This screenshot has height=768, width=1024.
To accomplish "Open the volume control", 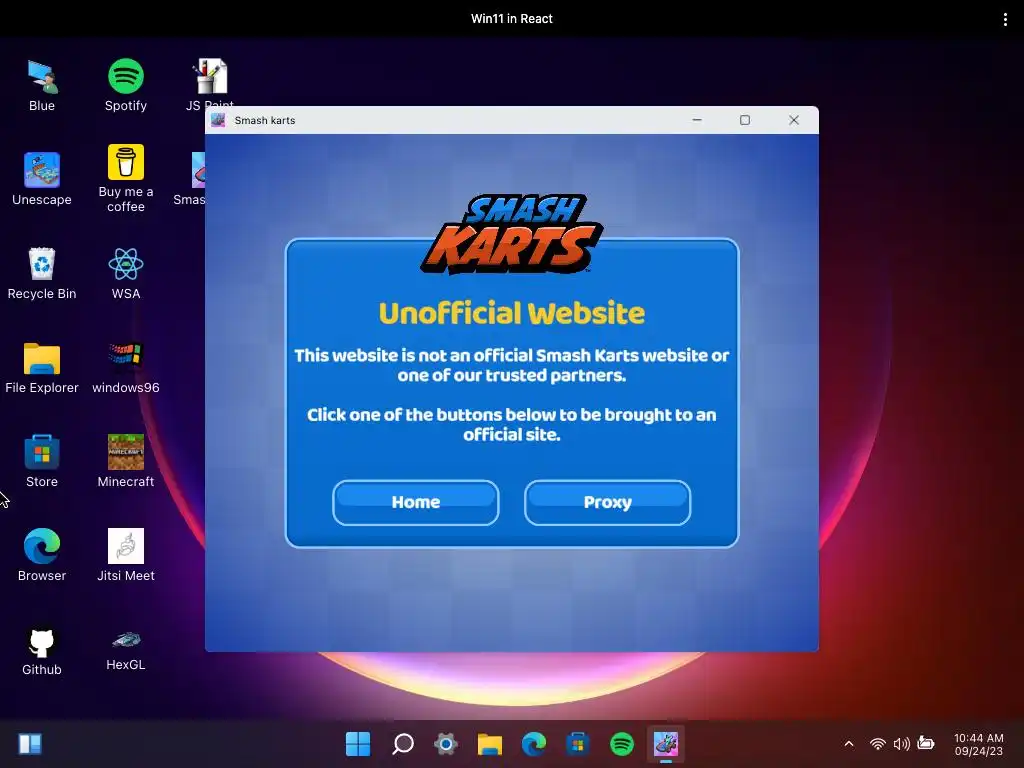I will point(902,744).
